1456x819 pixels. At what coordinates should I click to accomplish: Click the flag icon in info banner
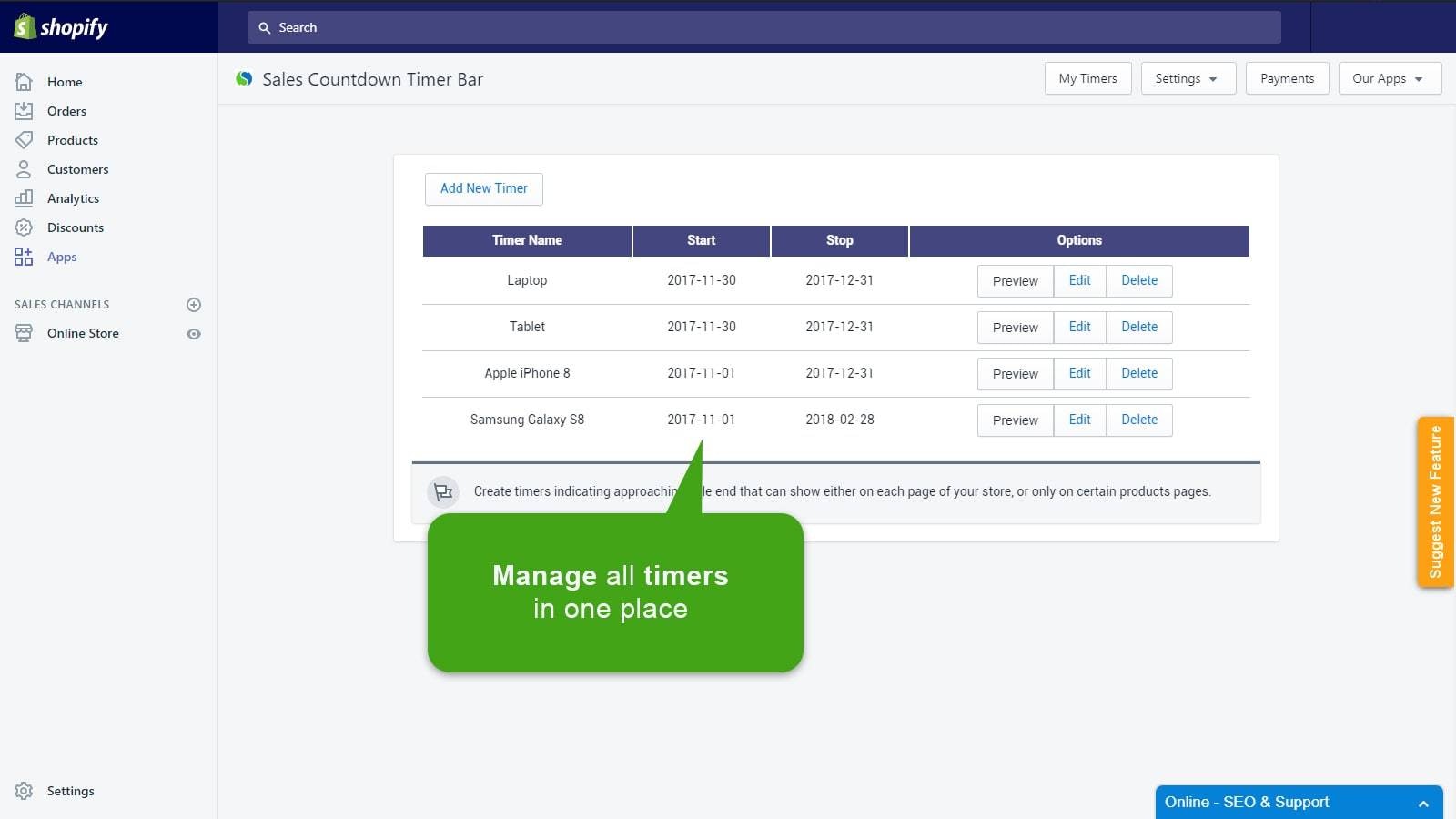[x=443, y=492]
